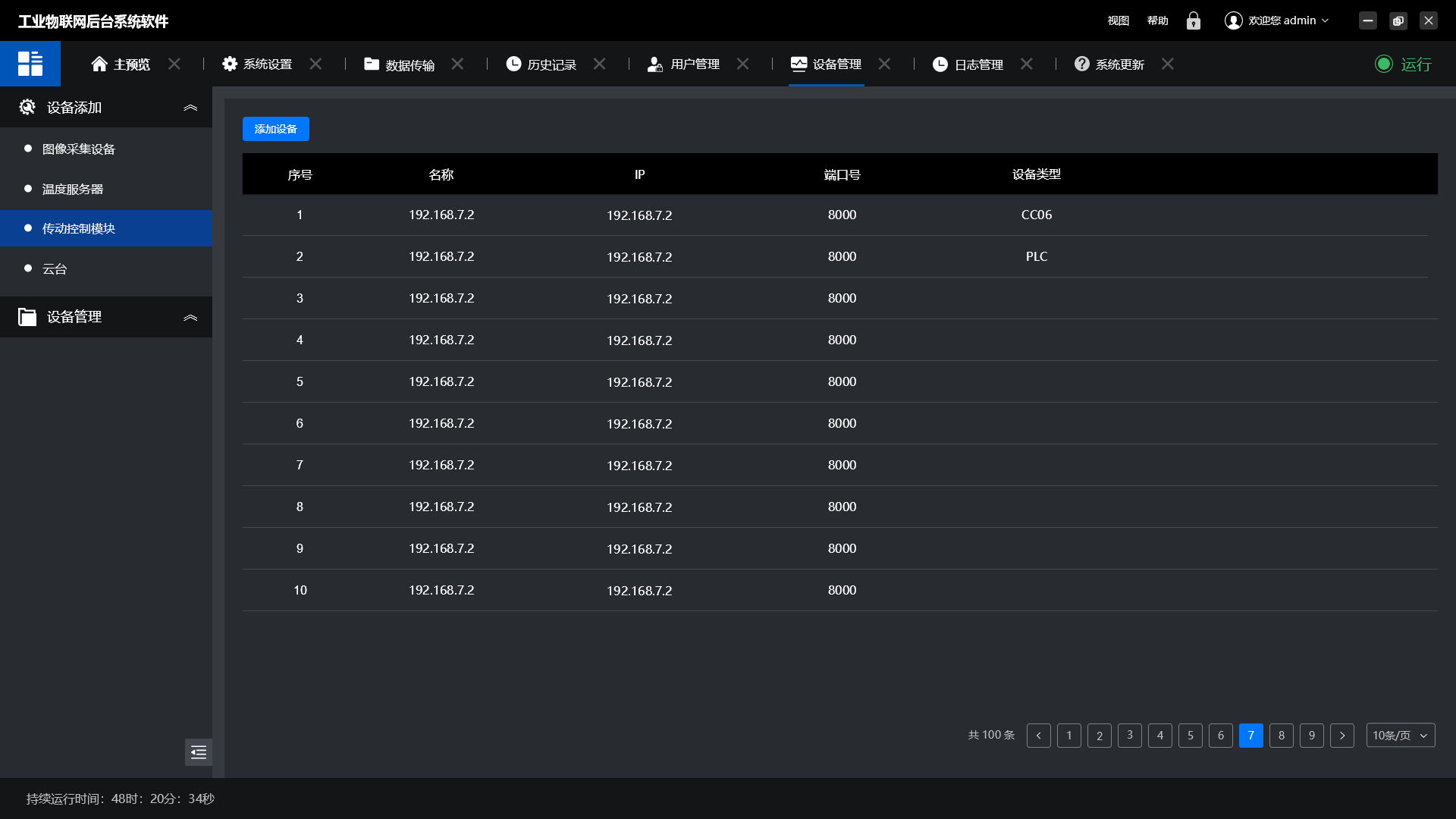Select 云台 in the sidebar
This screenshot has height=819, width=1456.
pyautogui.click(x=55, y=268)
